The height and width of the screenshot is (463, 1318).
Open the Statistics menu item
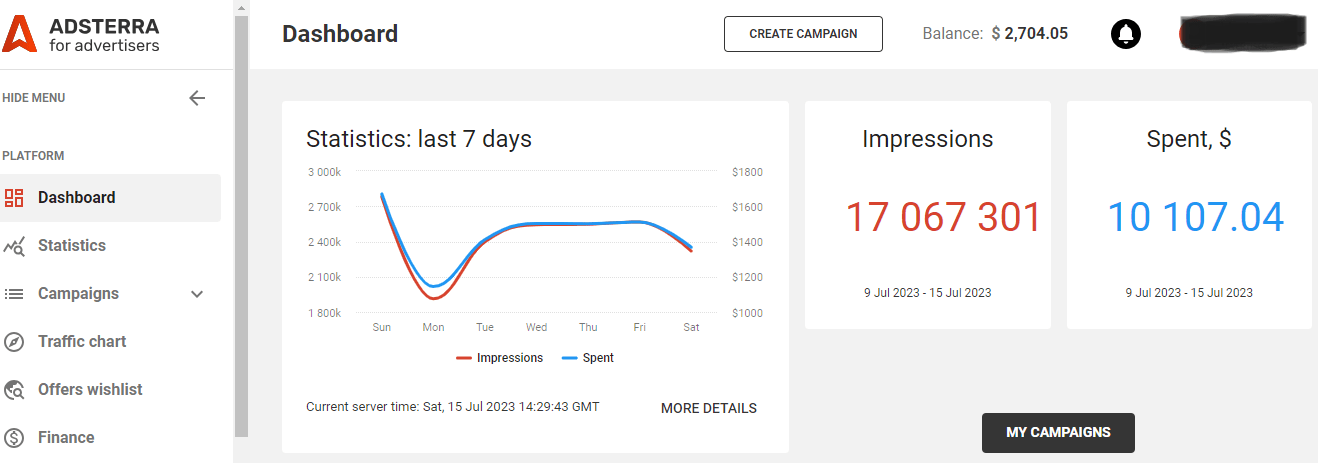[72, 246]
